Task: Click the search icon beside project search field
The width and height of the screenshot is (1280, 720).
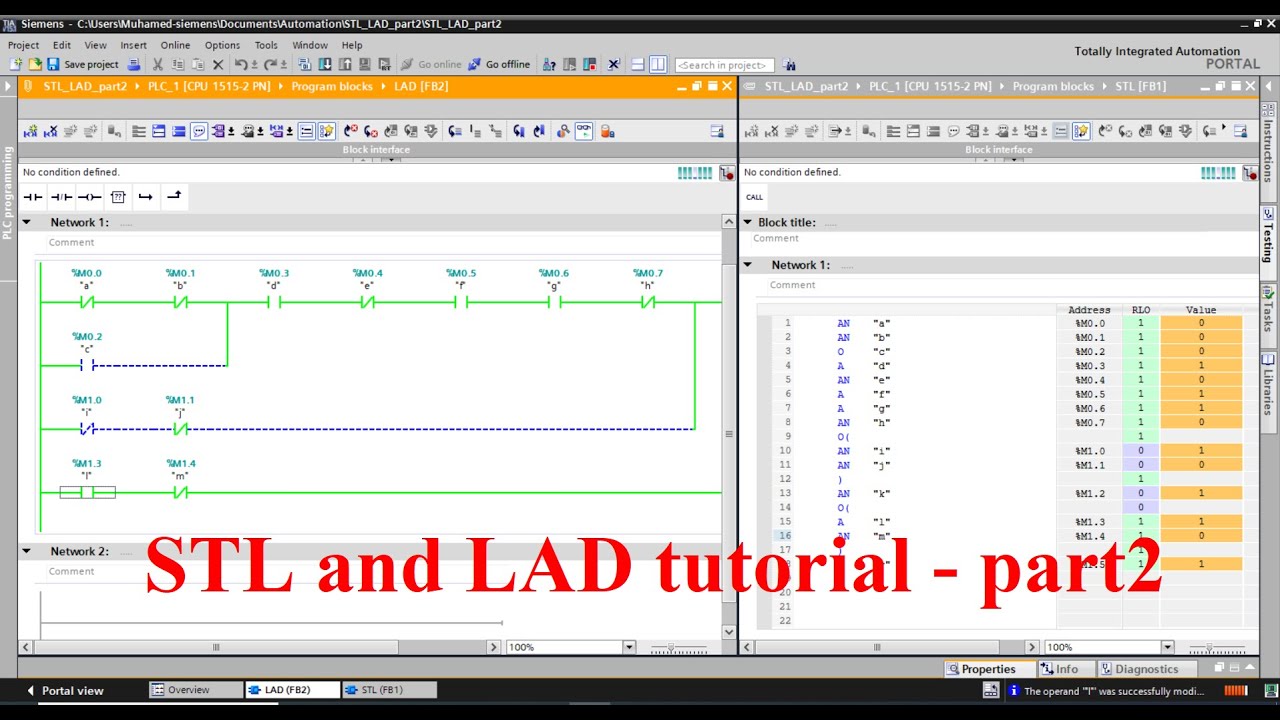Action: [x=789, y=64]
